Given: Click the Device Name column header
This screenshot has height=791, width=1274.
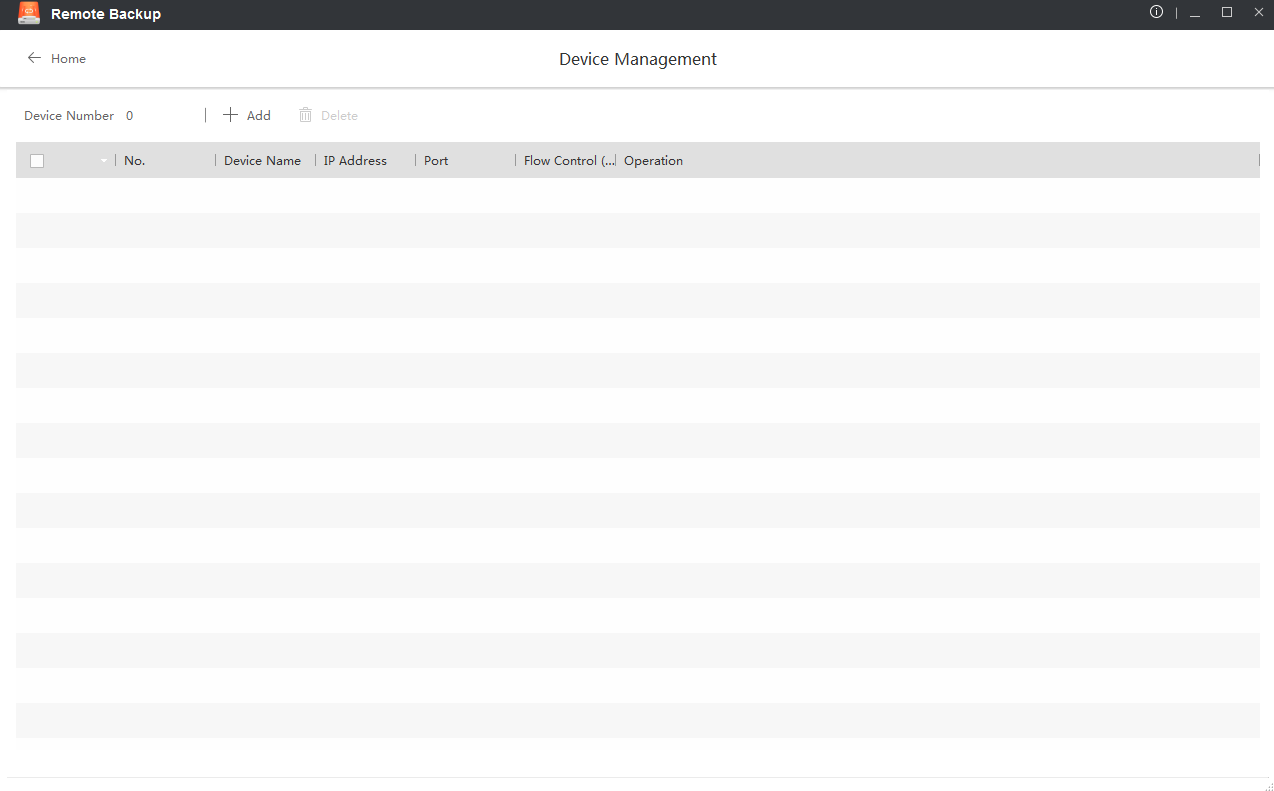Looking at the screenshot, I should 262,161.
